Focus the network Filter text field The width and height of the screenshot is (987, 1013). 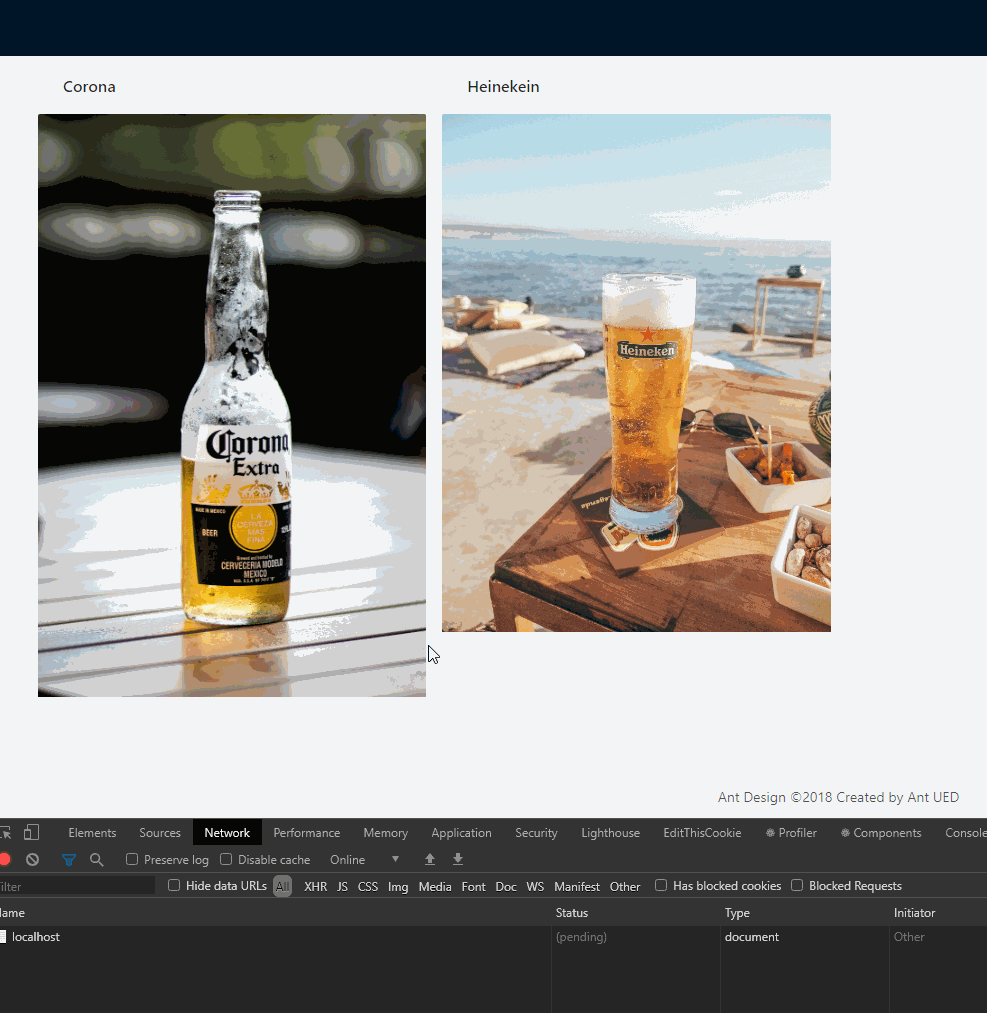pos(77,886)
